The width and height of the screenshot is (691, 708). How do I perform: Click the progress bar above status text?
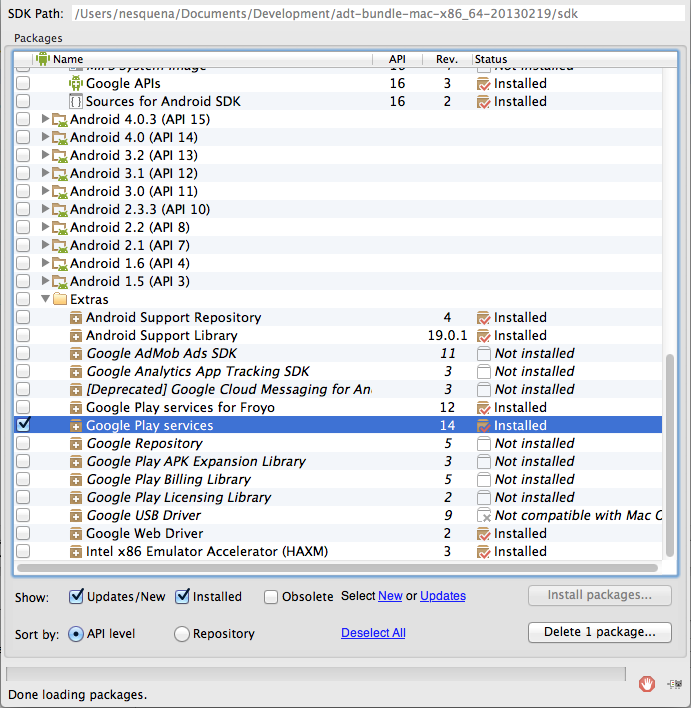coord(316,674)
